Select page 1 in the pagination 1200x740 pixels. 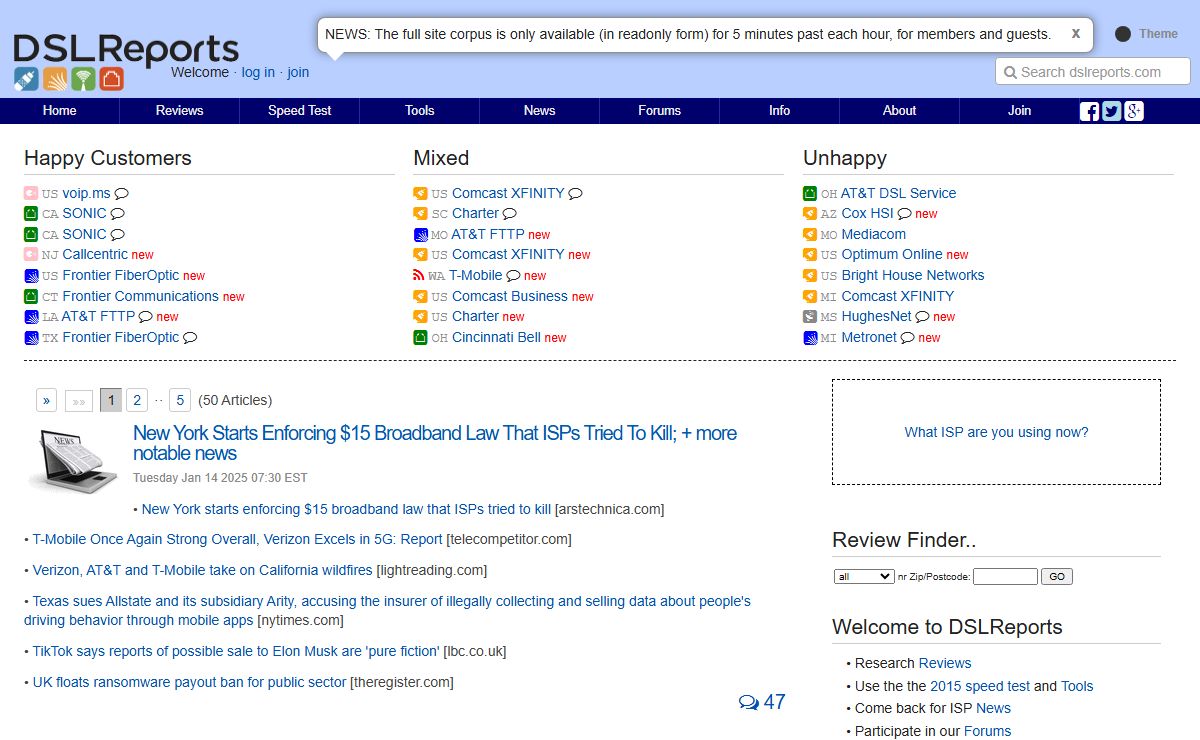111,400
